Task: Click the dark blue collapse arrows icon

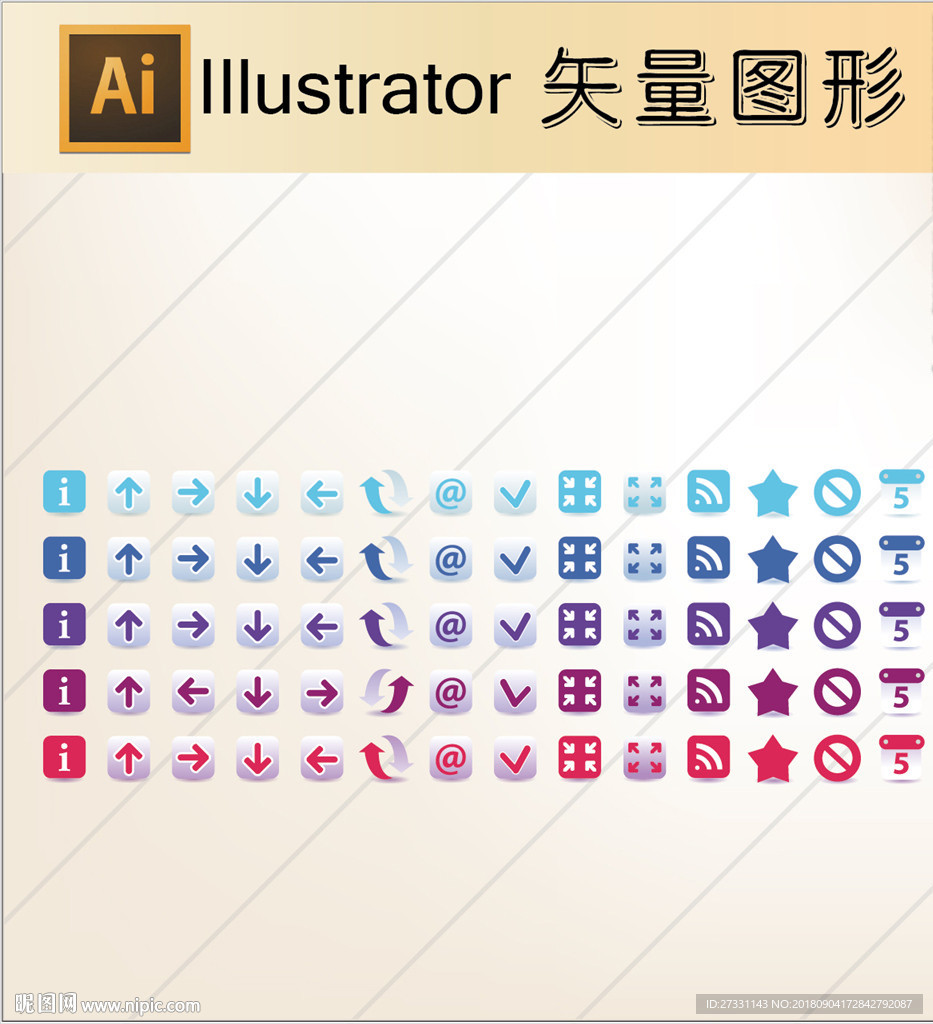Action: click(580, 558)
